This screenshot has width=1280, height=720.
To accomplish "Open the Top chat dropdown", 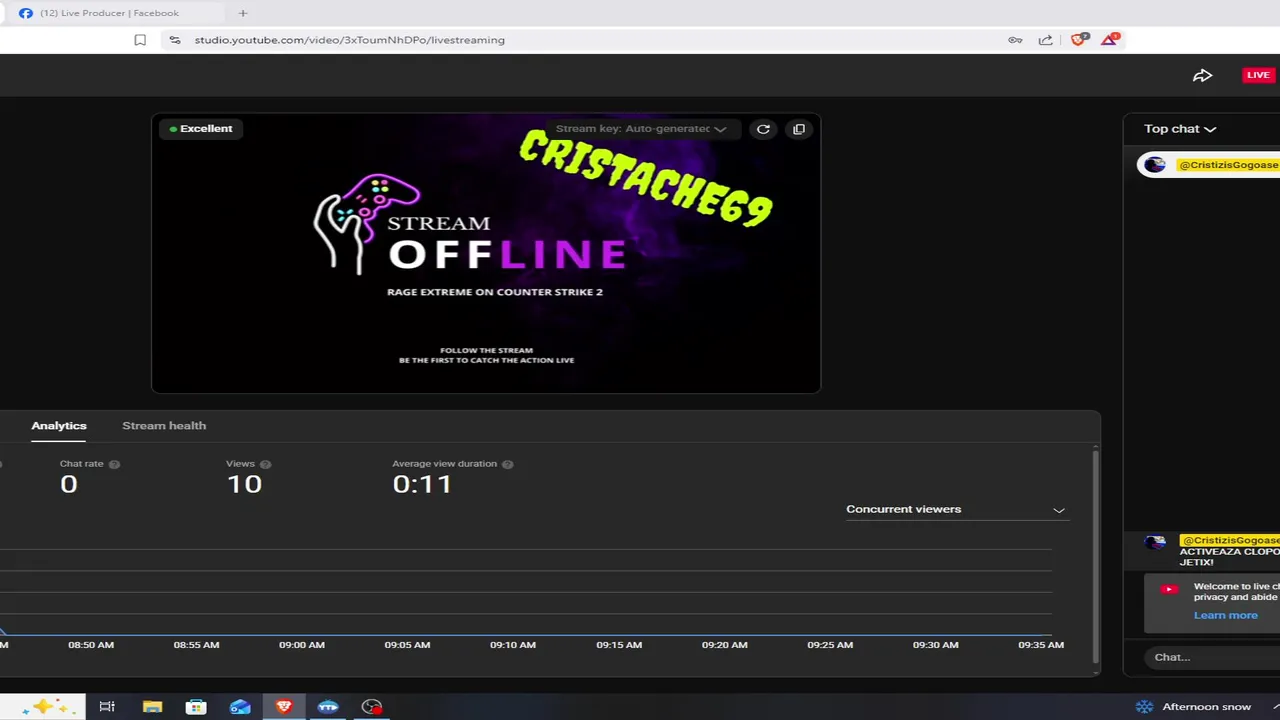I will (x=1180, y=129).
